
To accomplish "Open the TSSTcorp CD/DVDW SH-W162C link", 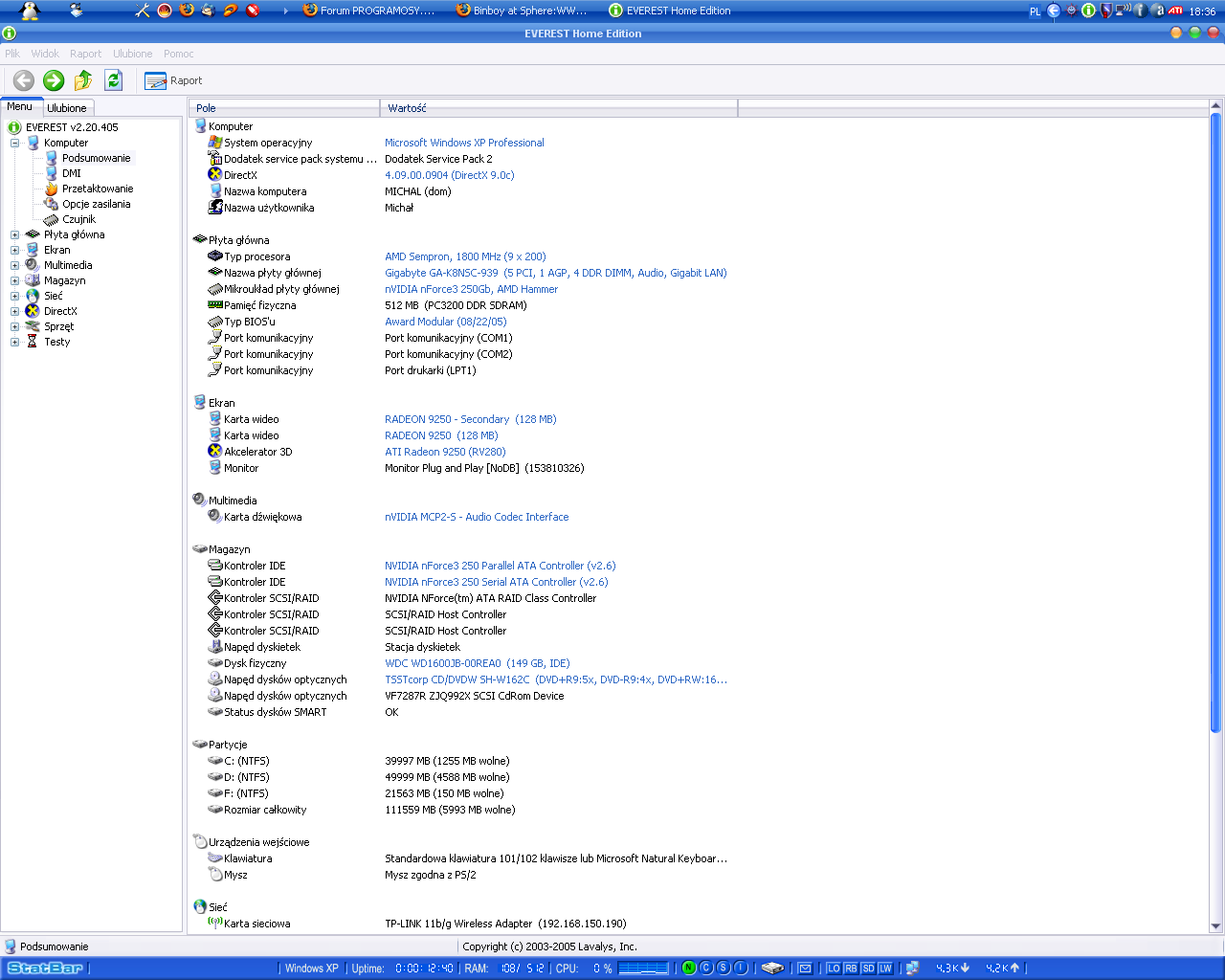I will point(556,679).
